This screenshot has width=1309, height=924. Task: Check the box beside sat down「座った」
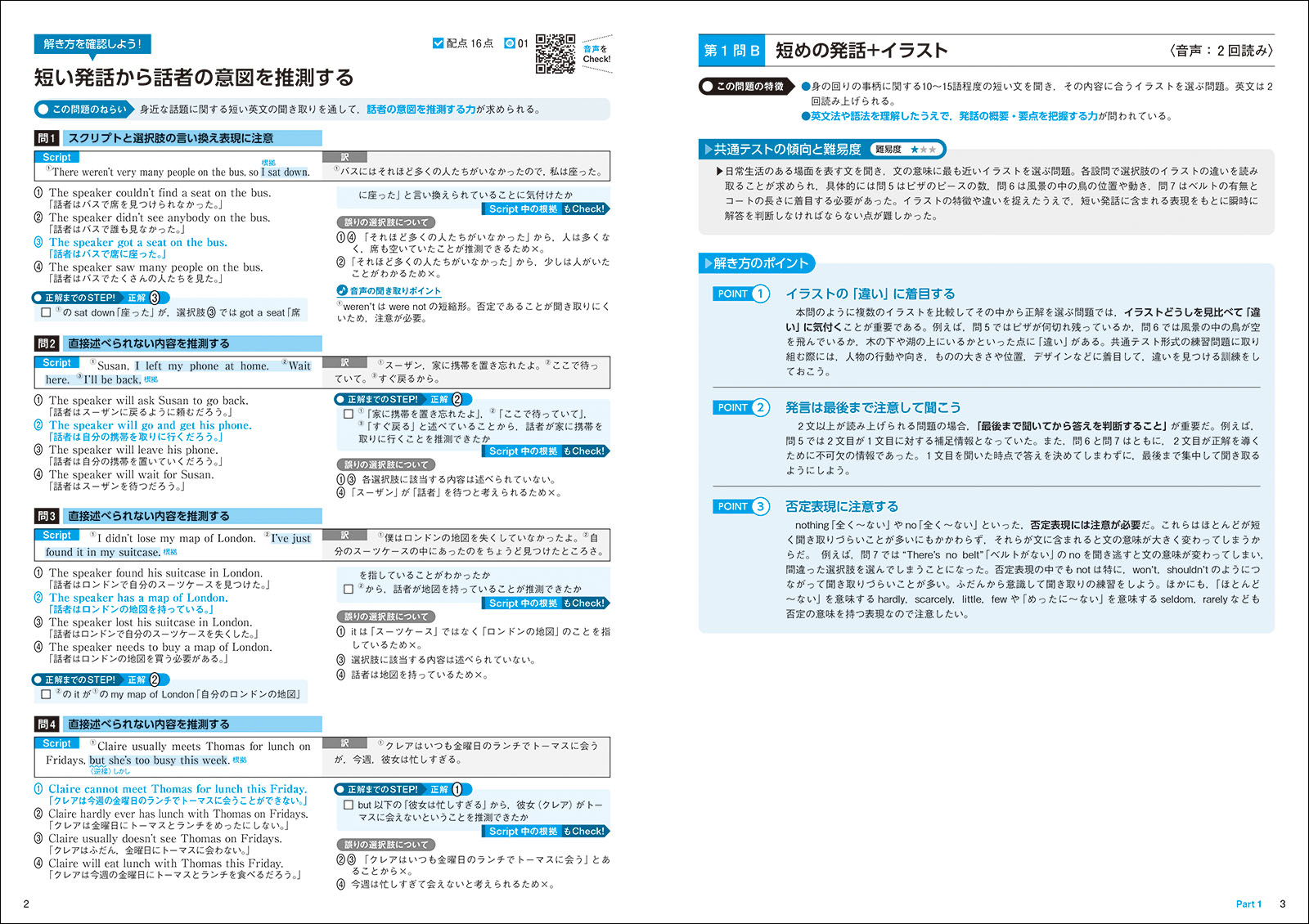click(x=46, y=312)
